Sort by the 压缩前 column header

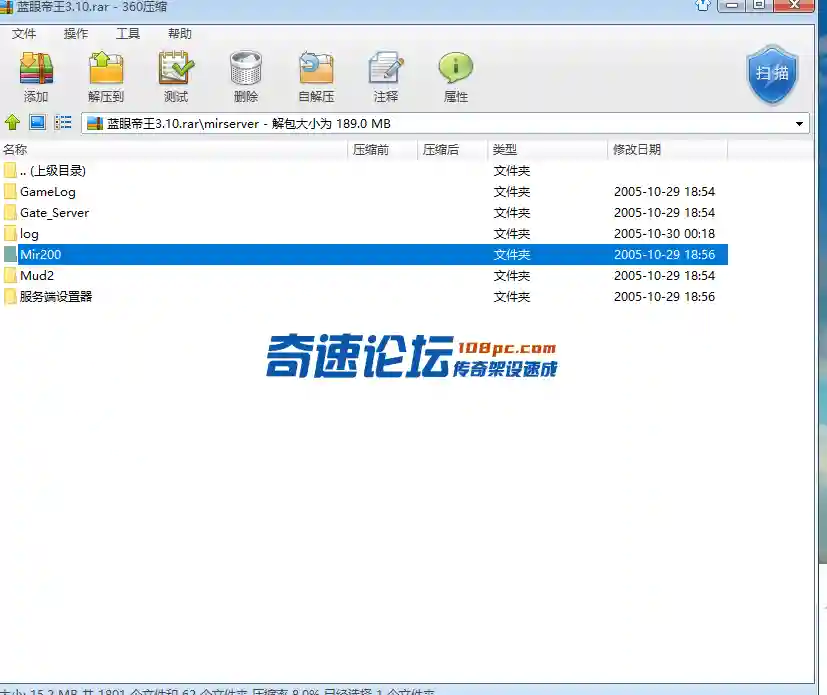(x=382, y=150)
